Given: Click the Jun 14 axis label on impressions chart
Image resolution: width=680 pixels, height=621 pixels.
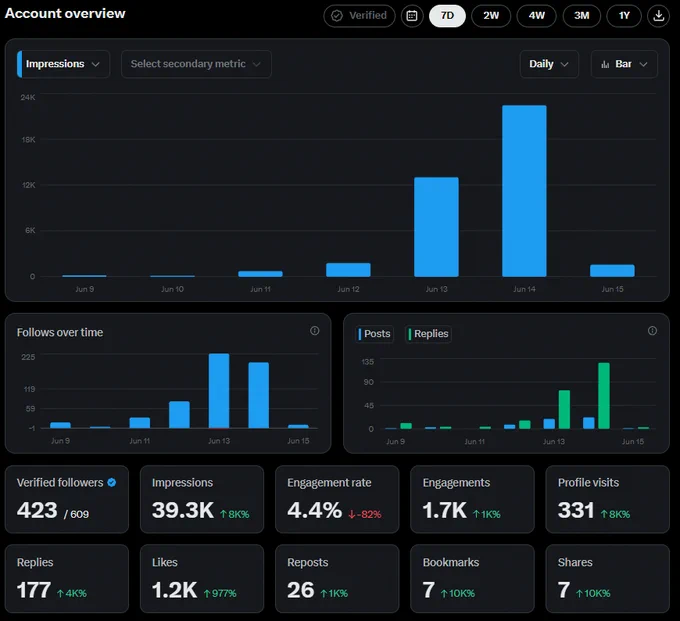Looking at the screenshot, I should tap(524, 289).
